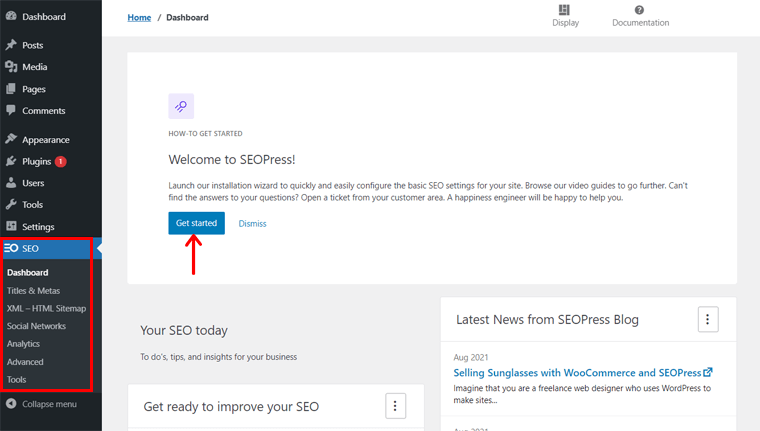Click the Media library icon
Viewport: 760px width, 431px height.
pyautogui.click(x=11, y=67)
